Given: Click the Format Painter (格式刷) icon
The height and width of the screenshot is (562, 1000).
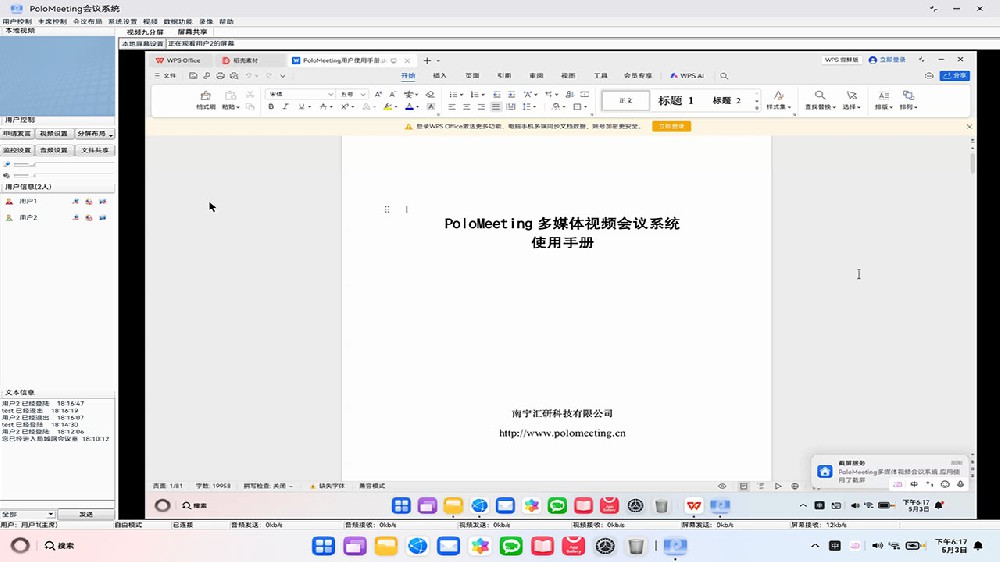Looking at the screenshot, I should point(206,100).
